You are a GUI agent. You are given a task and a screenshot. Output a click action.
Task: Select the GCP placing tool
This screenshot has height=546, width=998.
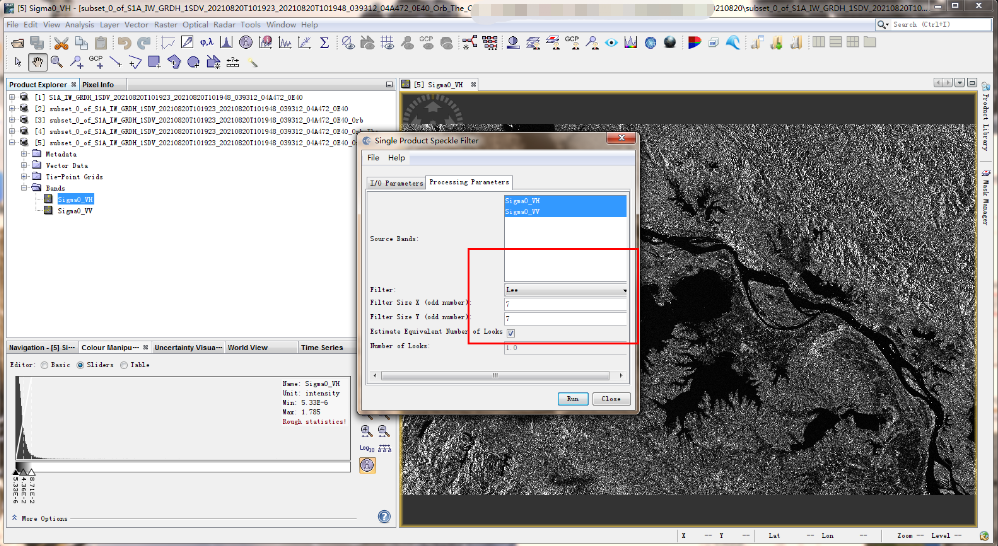click(x=96, y=62)
